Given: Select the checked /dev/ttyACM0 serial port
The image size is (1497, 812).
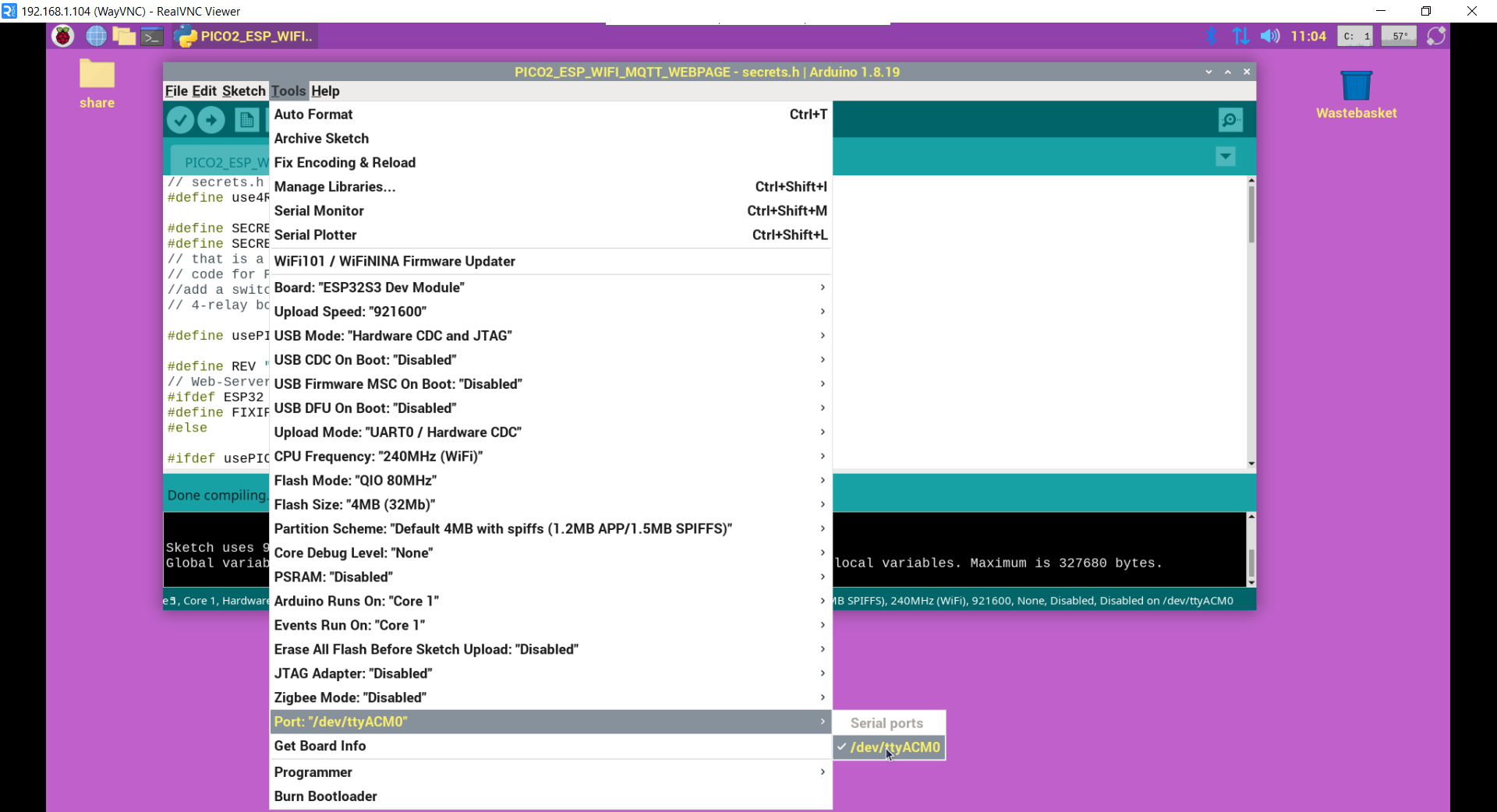Looking at the screenshot, I should [890, 747].
